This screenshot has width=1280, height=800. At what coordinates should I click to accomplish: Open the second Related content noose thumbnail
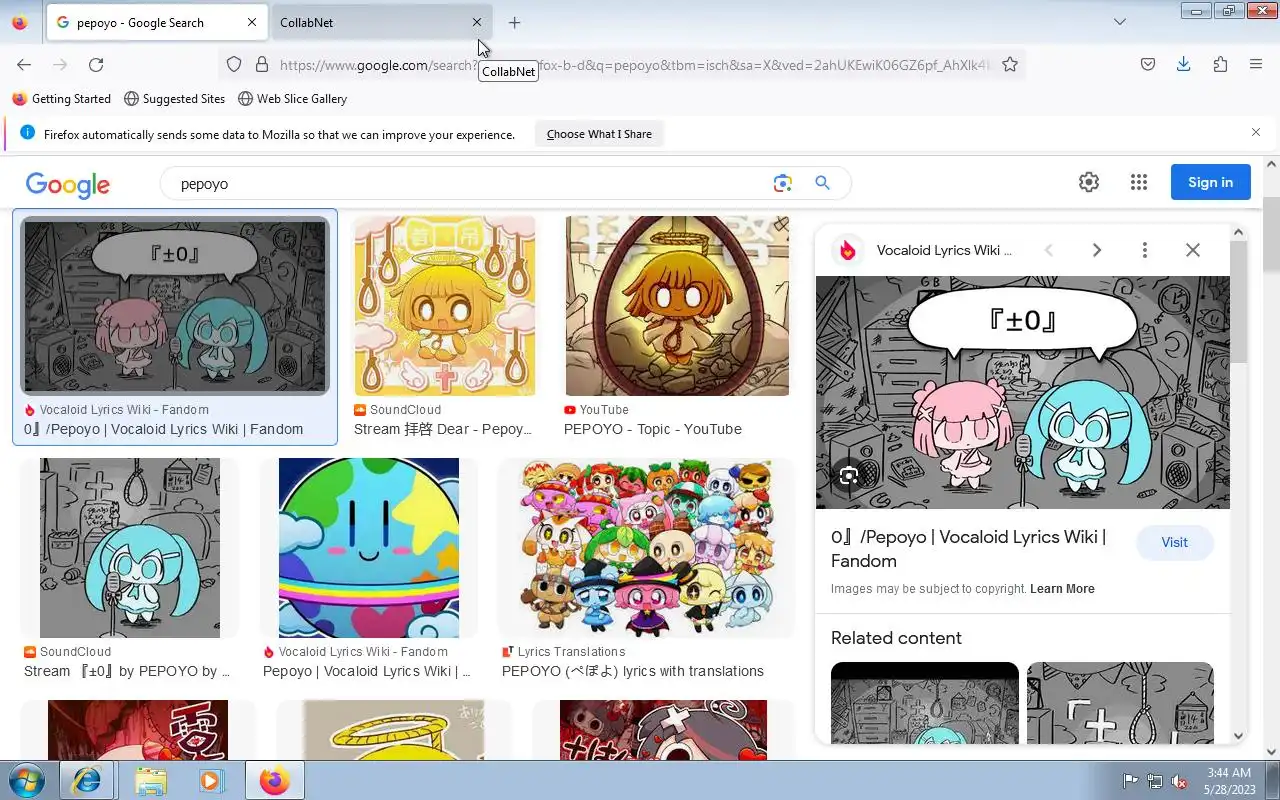pyautogui.click(x=1120, y=703)
